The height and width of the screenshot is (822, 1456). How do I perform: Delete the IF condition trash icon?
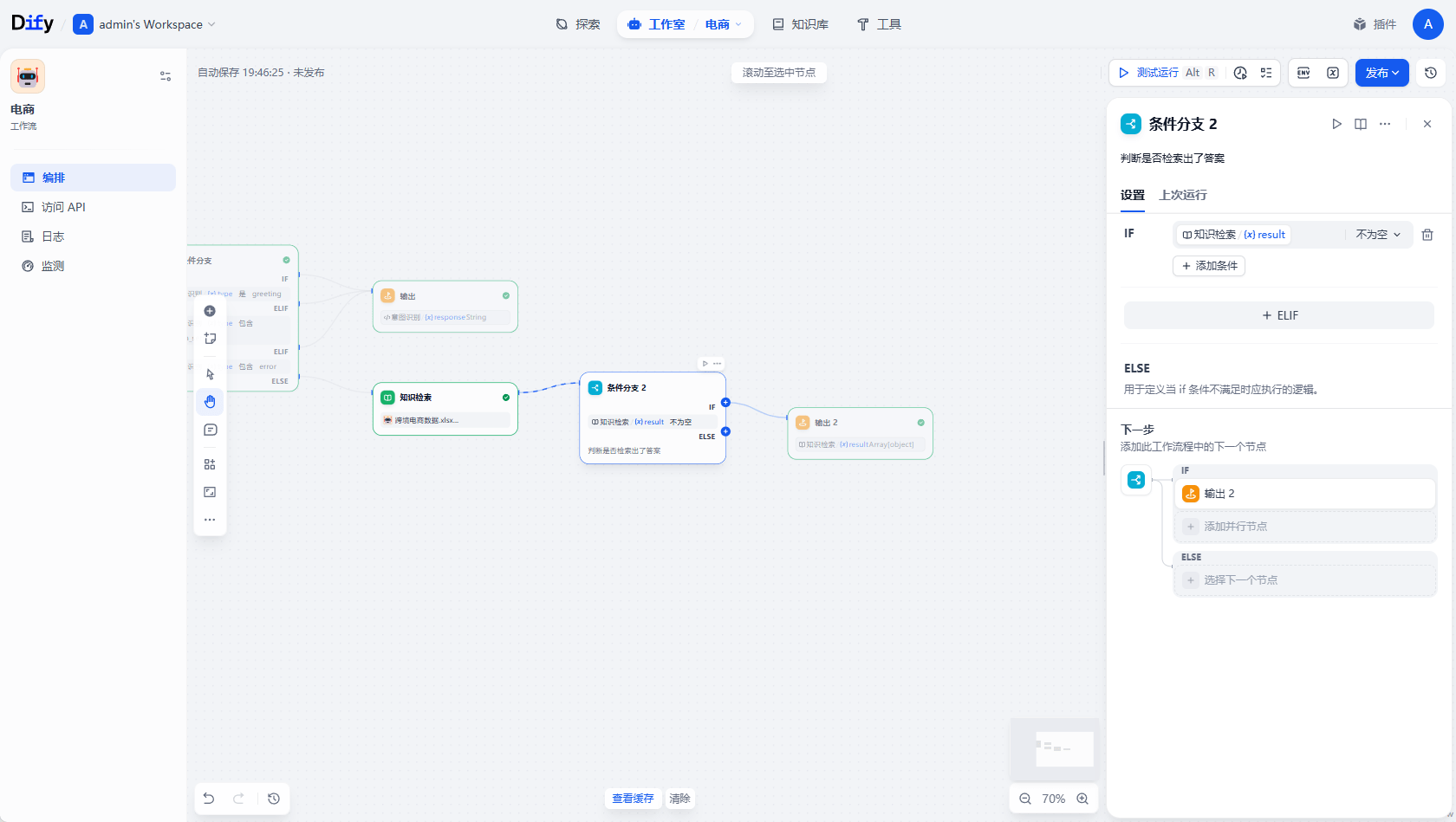(1427, 235)
